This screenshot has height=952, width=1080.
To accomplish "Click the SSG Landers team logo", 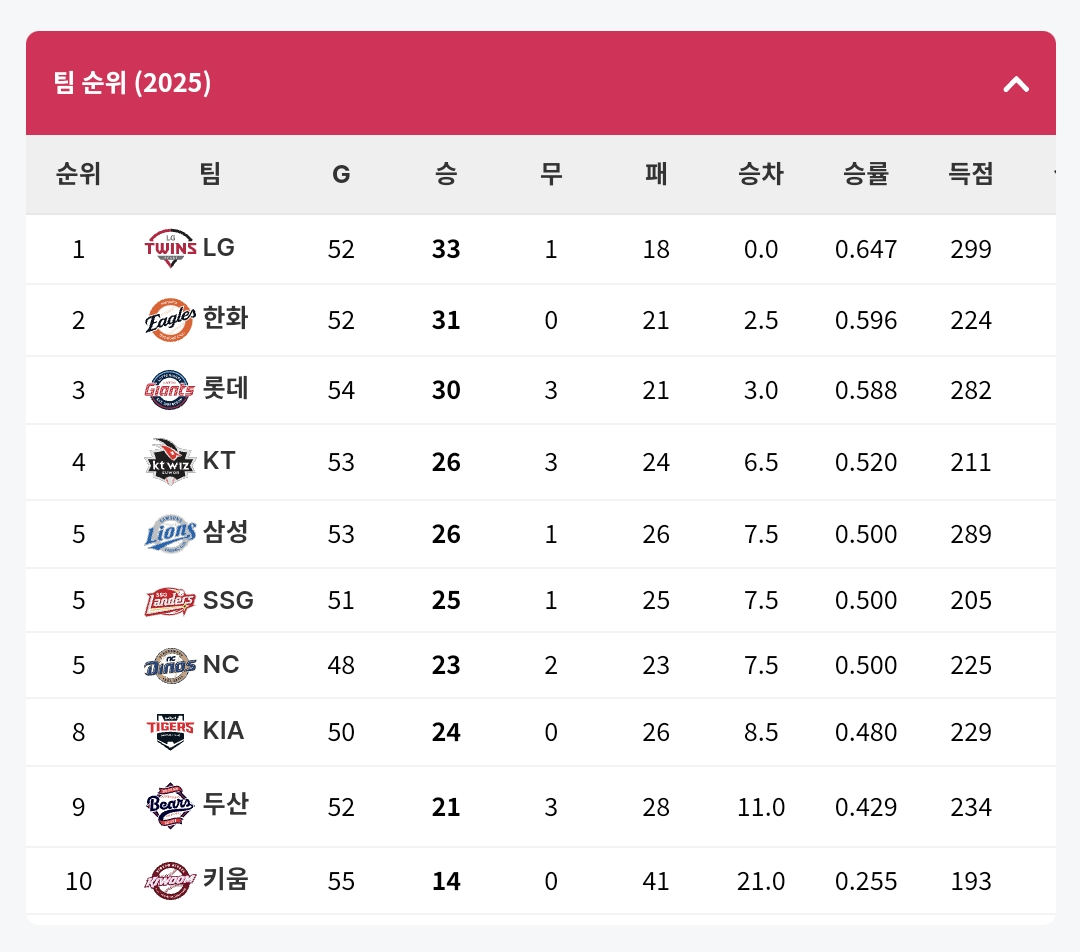I will pyautogui.click(x=170, y=601).
